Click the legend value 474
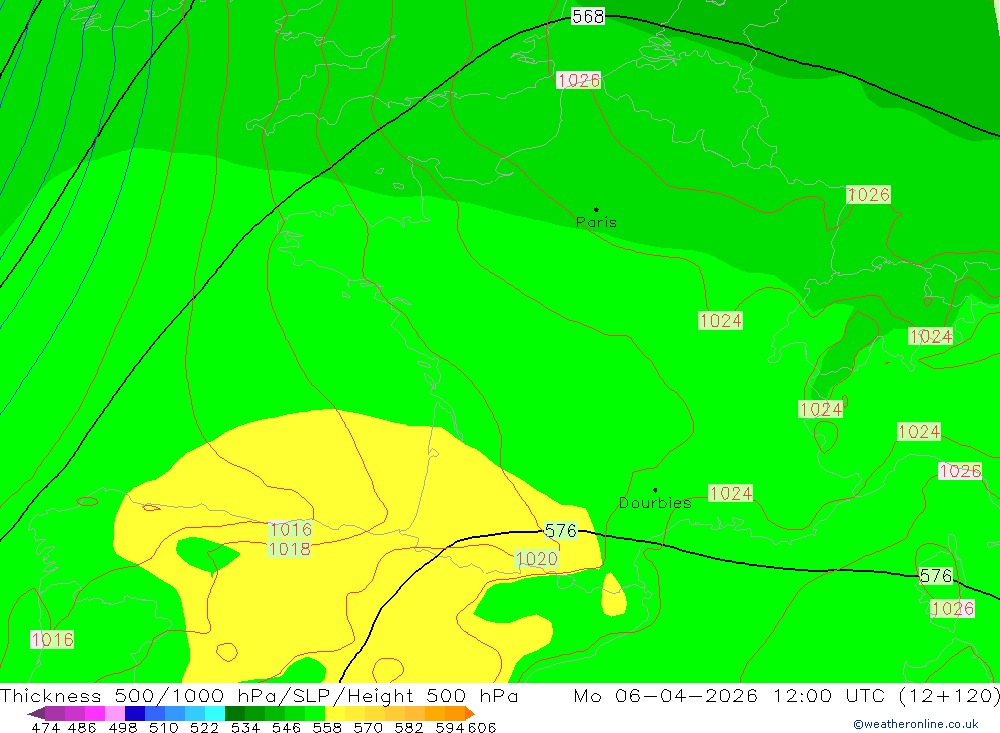 45,727
